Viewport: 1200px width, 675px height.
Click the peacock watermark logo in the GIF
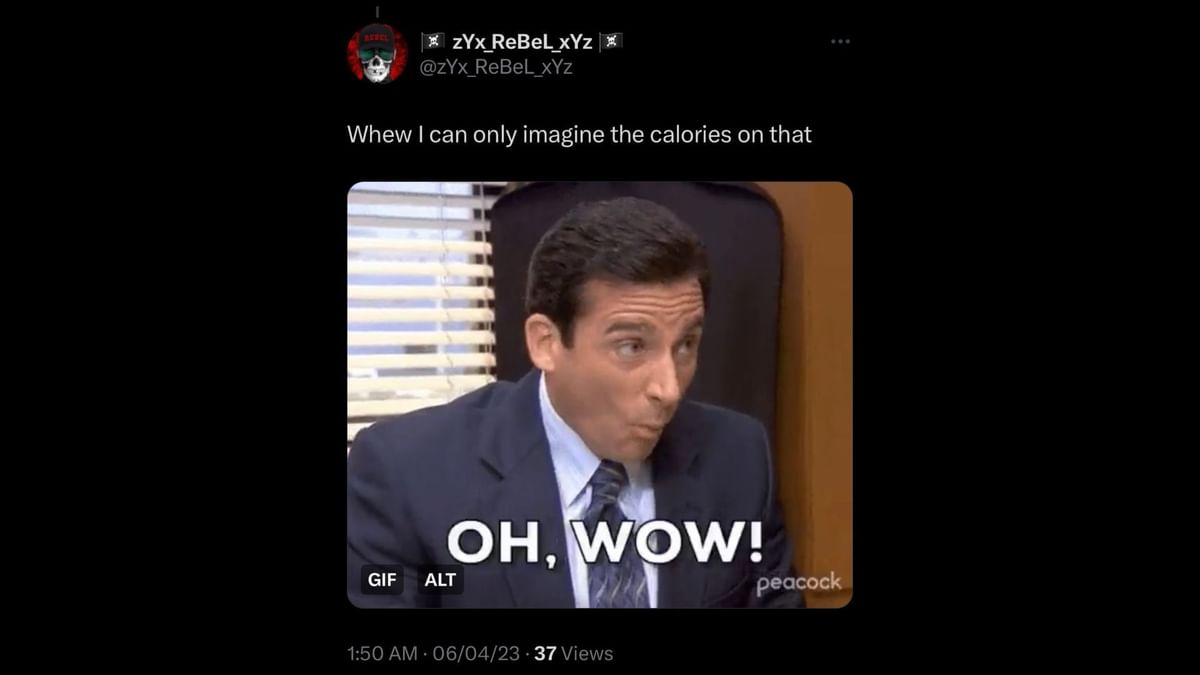(798, 583)
